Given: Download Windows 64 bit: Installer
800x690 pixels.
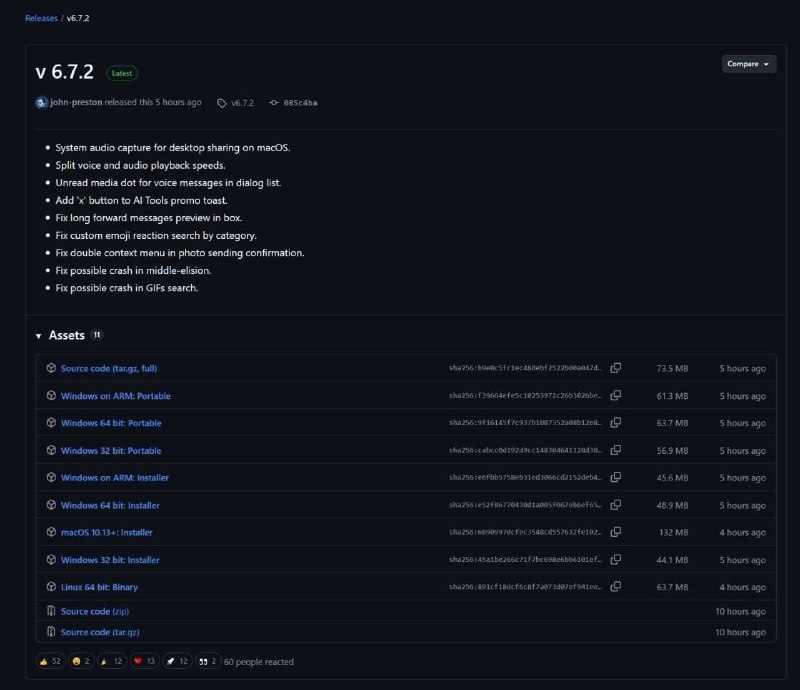Looking at the screenshot, I should pos(110,505).
